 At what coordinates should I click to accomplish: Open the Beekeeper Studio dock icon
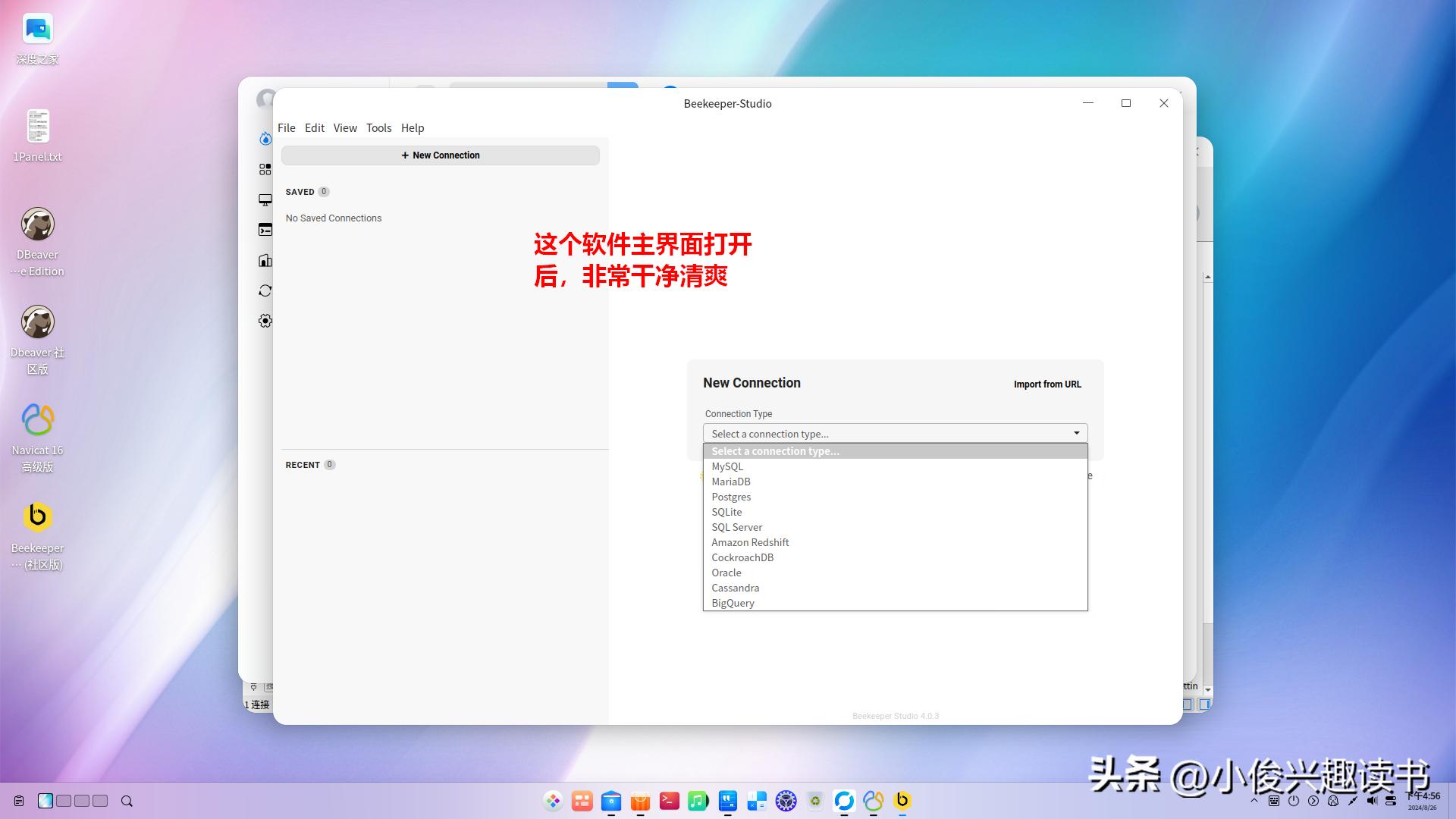click(902, 801)
